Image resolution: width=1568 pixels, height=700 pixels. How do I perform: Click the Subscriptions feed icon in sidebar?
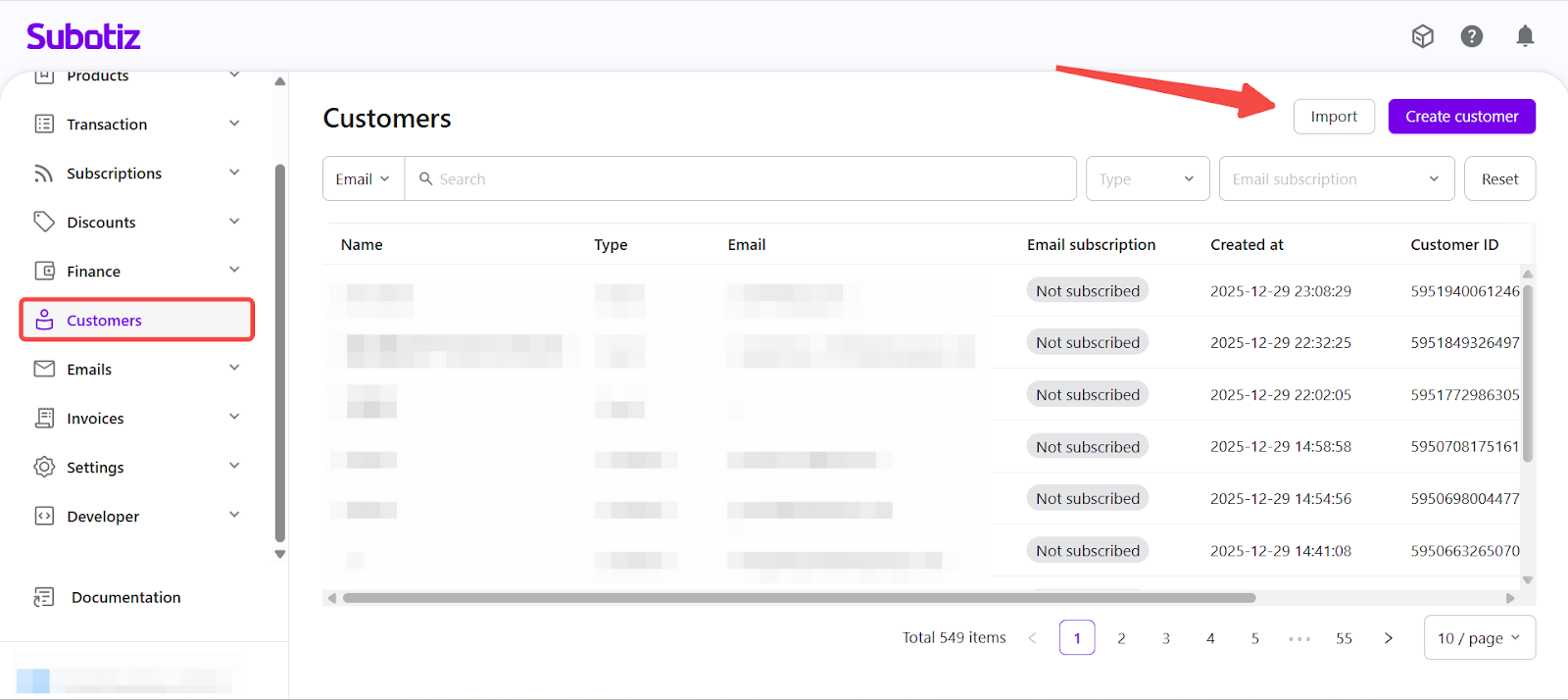coord(44,174)
